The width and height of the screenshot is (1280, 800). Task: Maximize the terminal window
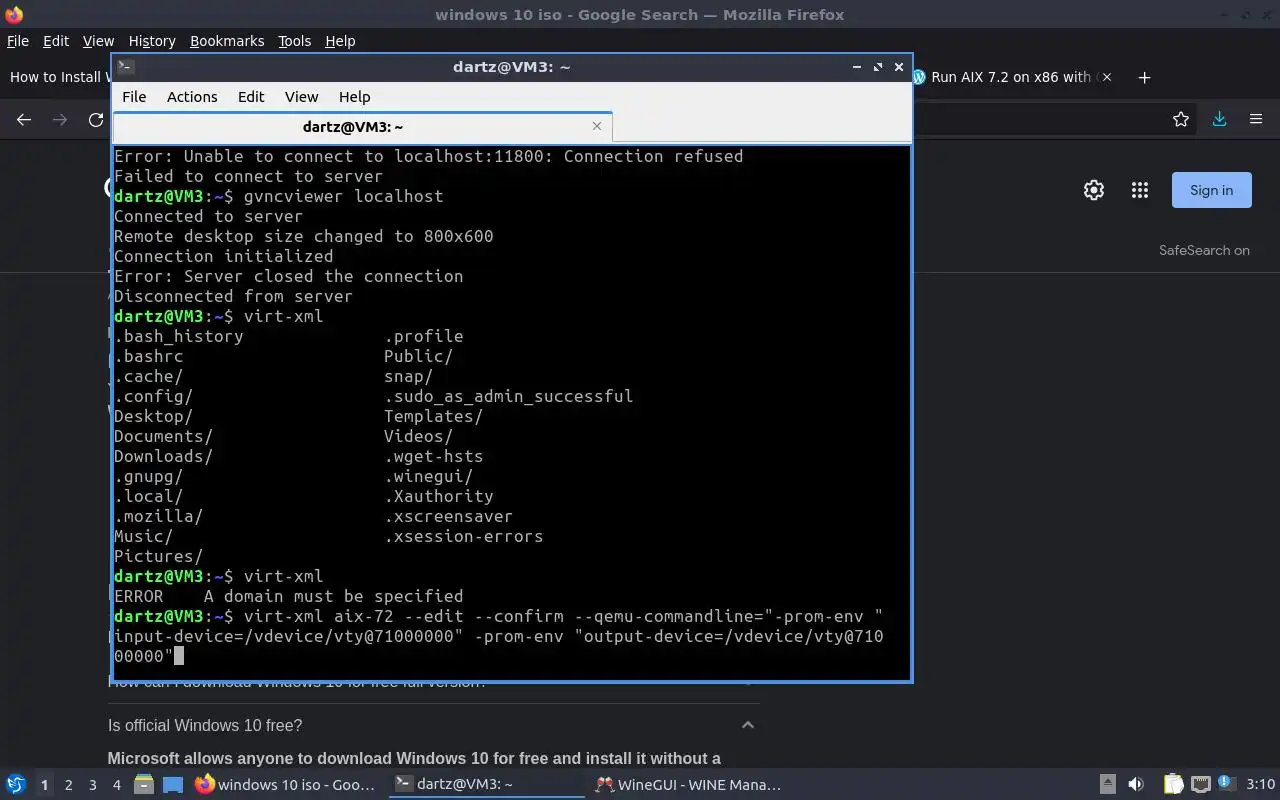point(878,67)
